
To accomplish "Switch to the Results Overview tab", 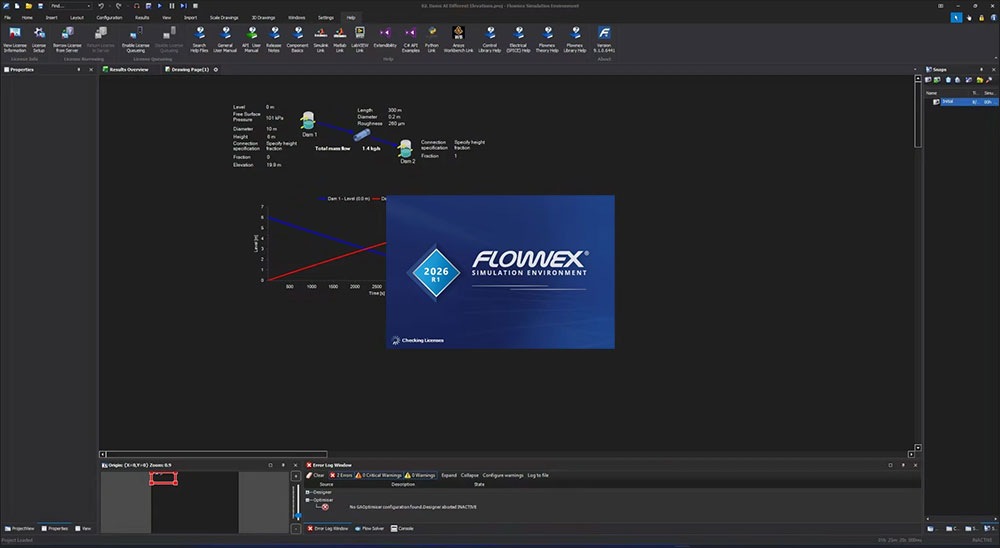I will (x=126, y=70).
